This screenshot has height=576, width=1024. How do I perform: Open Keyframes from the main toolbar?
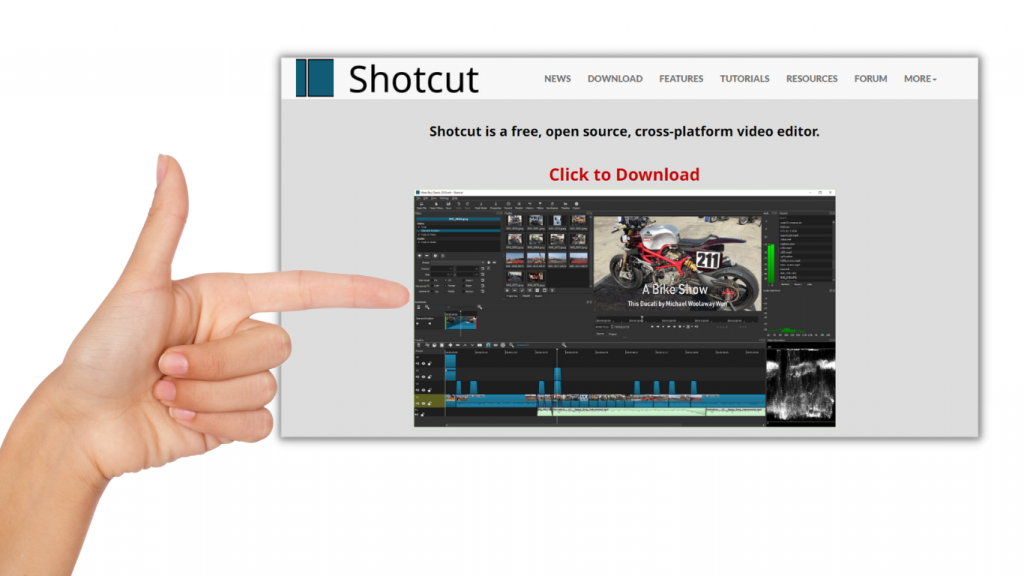pos(552,205)
